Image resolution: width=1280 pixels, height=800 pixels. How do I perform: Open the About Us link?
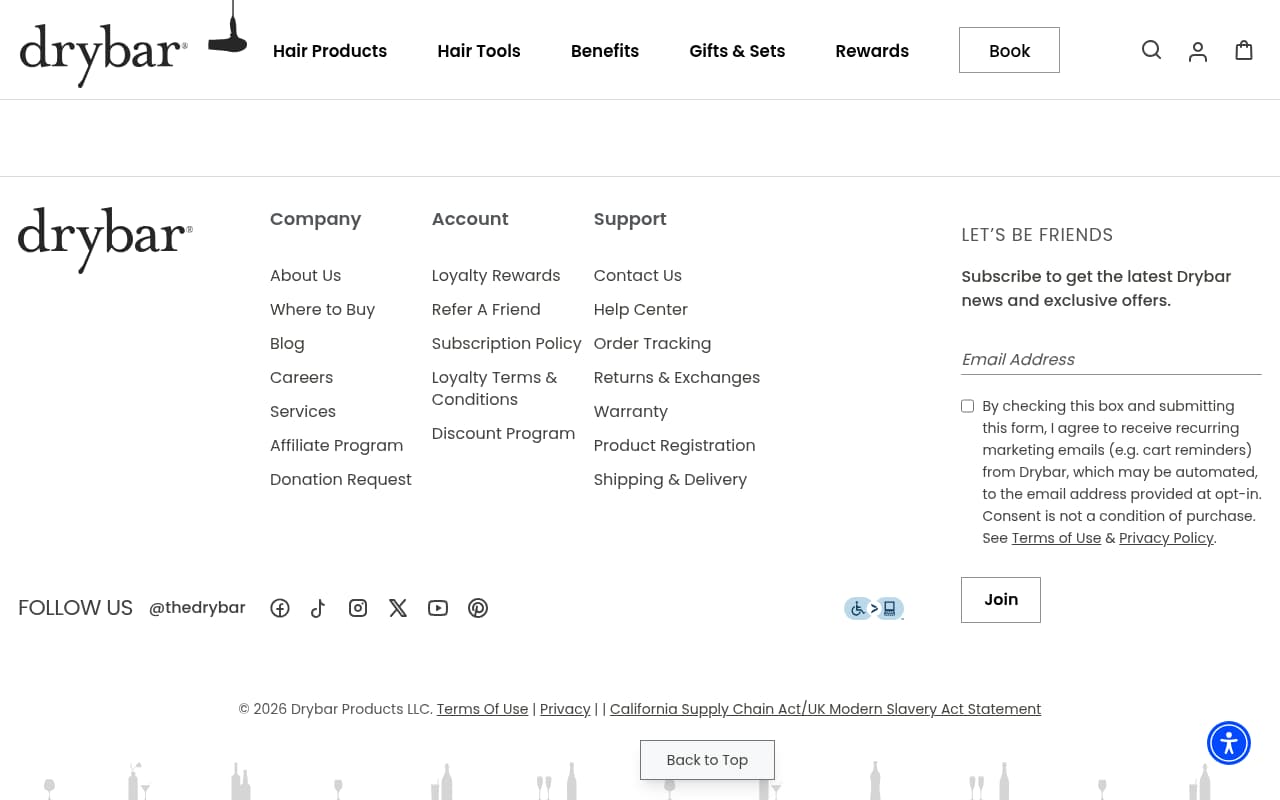coord(305,276)
